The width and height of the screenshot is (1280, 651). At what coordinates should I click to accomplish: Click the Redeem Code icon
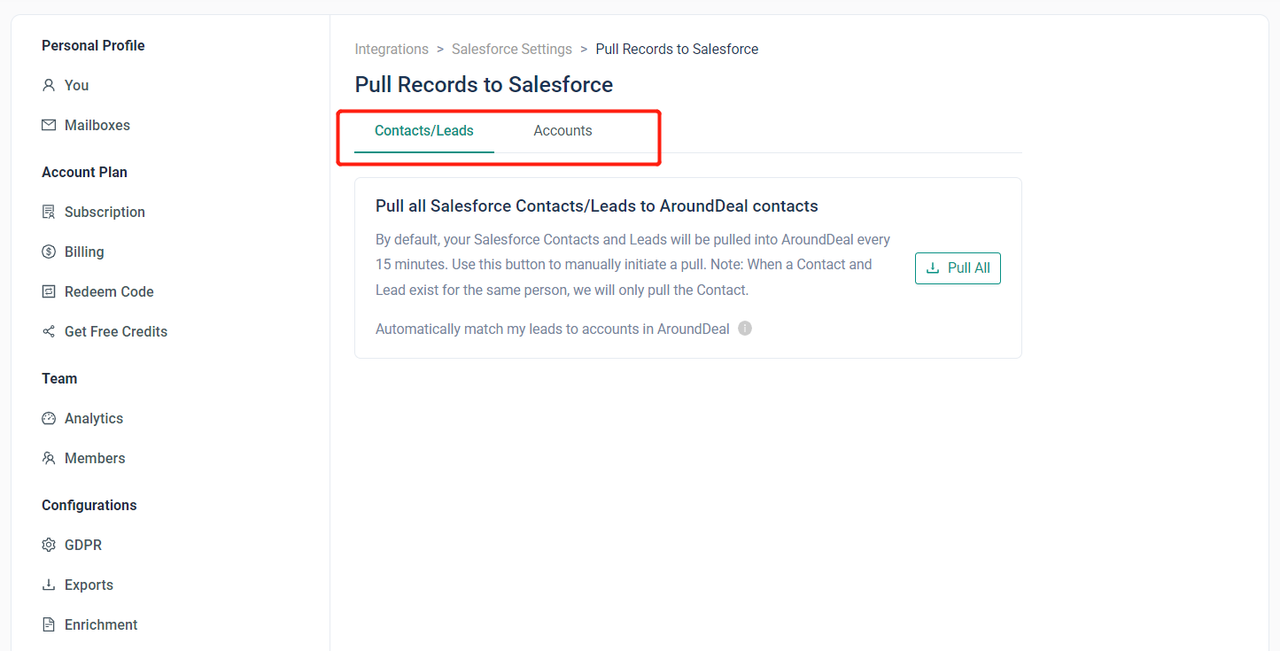48,292
